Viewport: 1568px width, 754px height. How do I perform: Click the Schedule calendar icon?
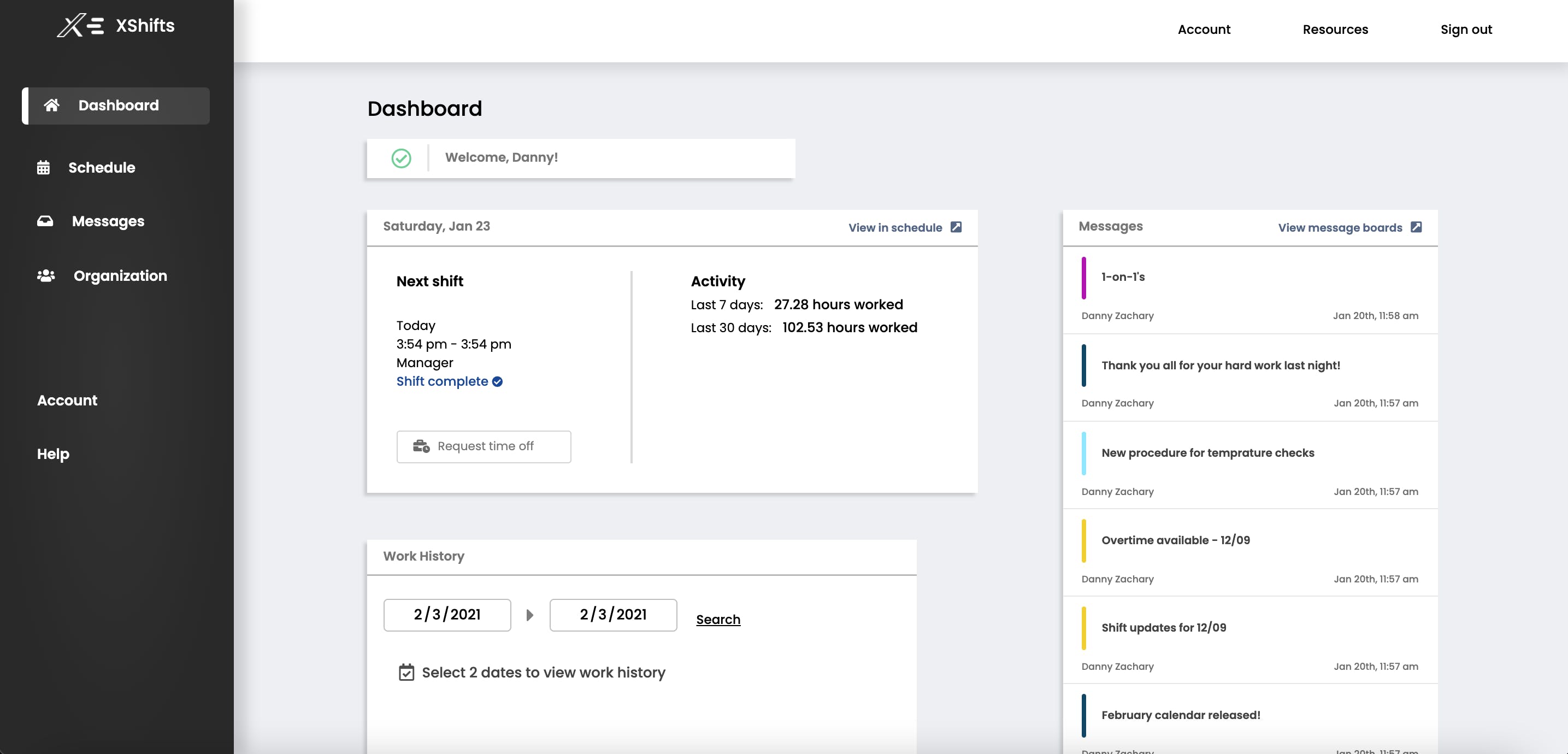[x=43, y=167]
